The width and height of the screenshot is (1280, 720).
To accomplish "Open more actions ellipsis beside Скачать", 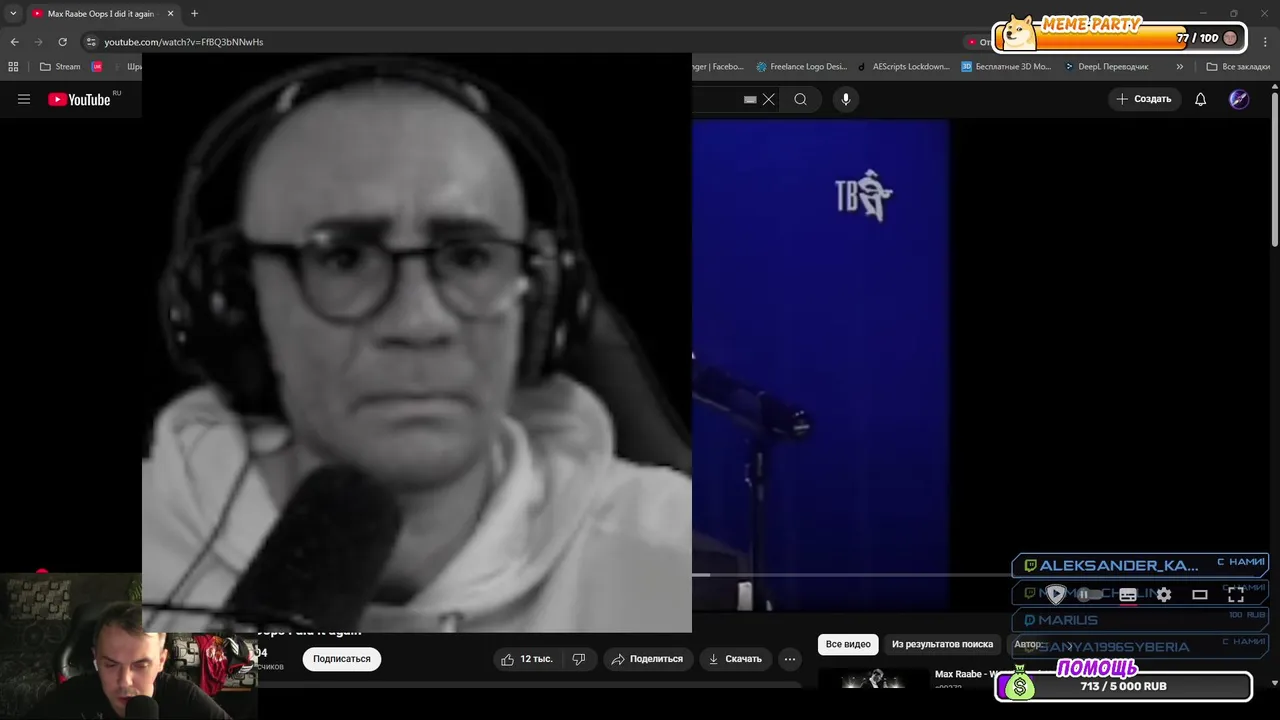I will point(790,659).
